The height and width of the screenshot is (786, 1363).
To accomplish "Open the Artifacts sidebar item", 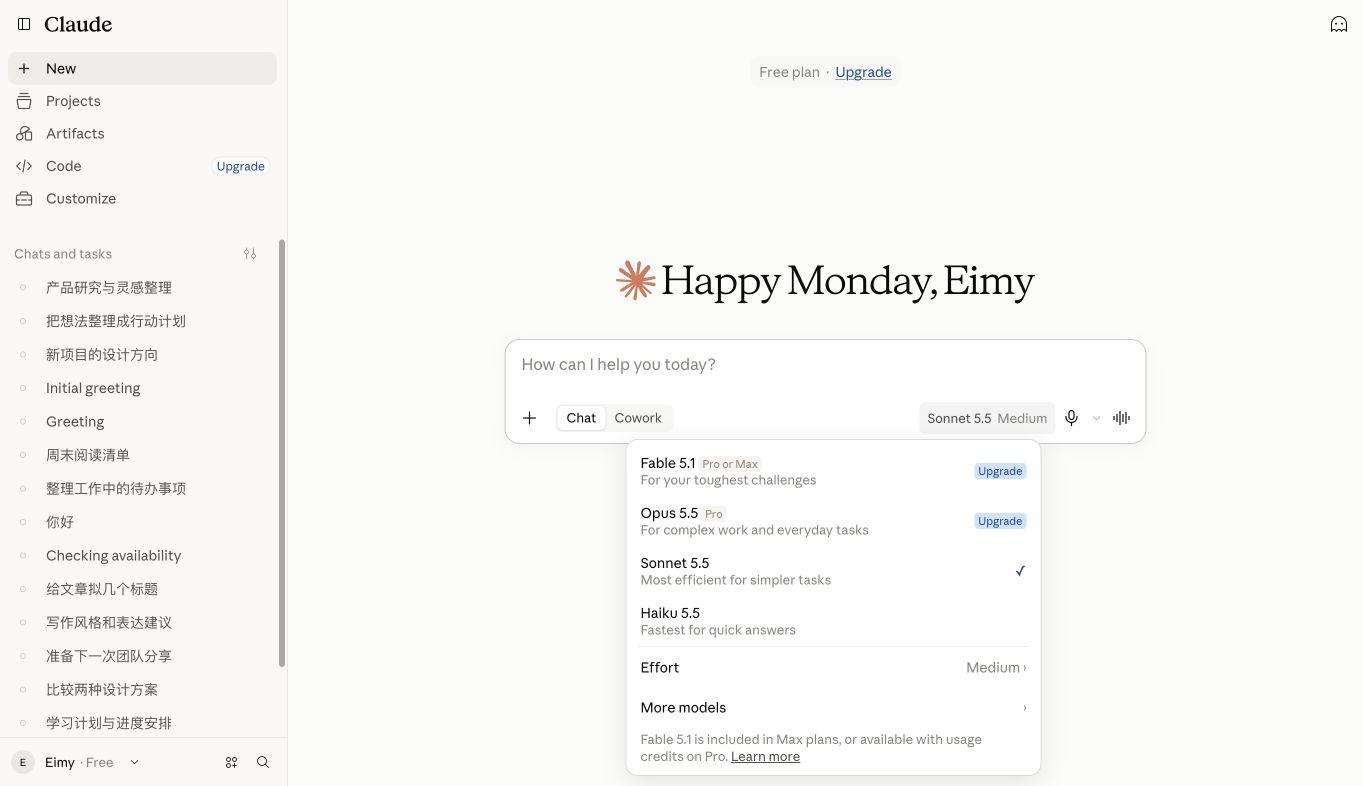I will [x=142, y=133].
